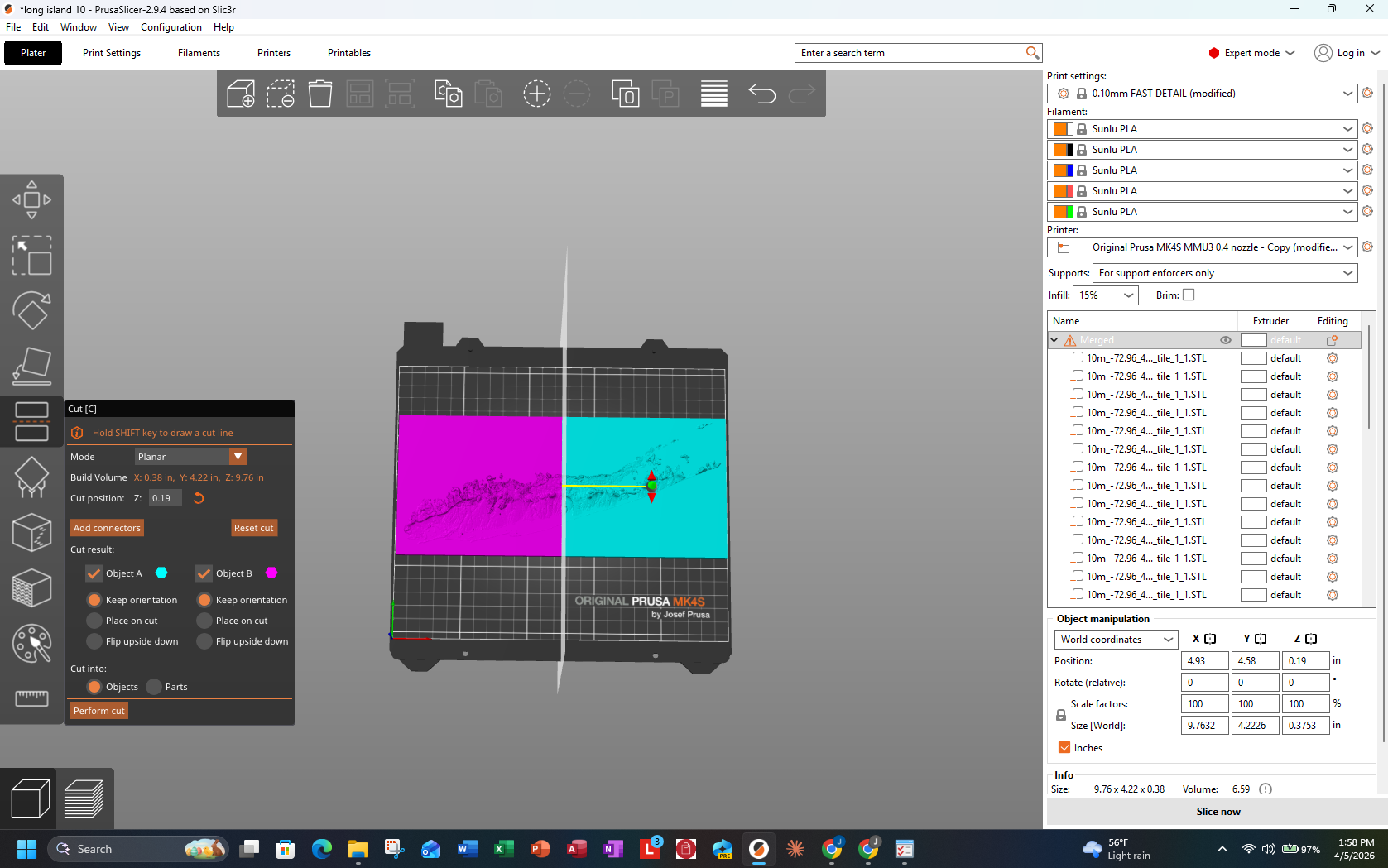Switch to layers preview view
1388x868 pixels.
click(x=84, y=798)
